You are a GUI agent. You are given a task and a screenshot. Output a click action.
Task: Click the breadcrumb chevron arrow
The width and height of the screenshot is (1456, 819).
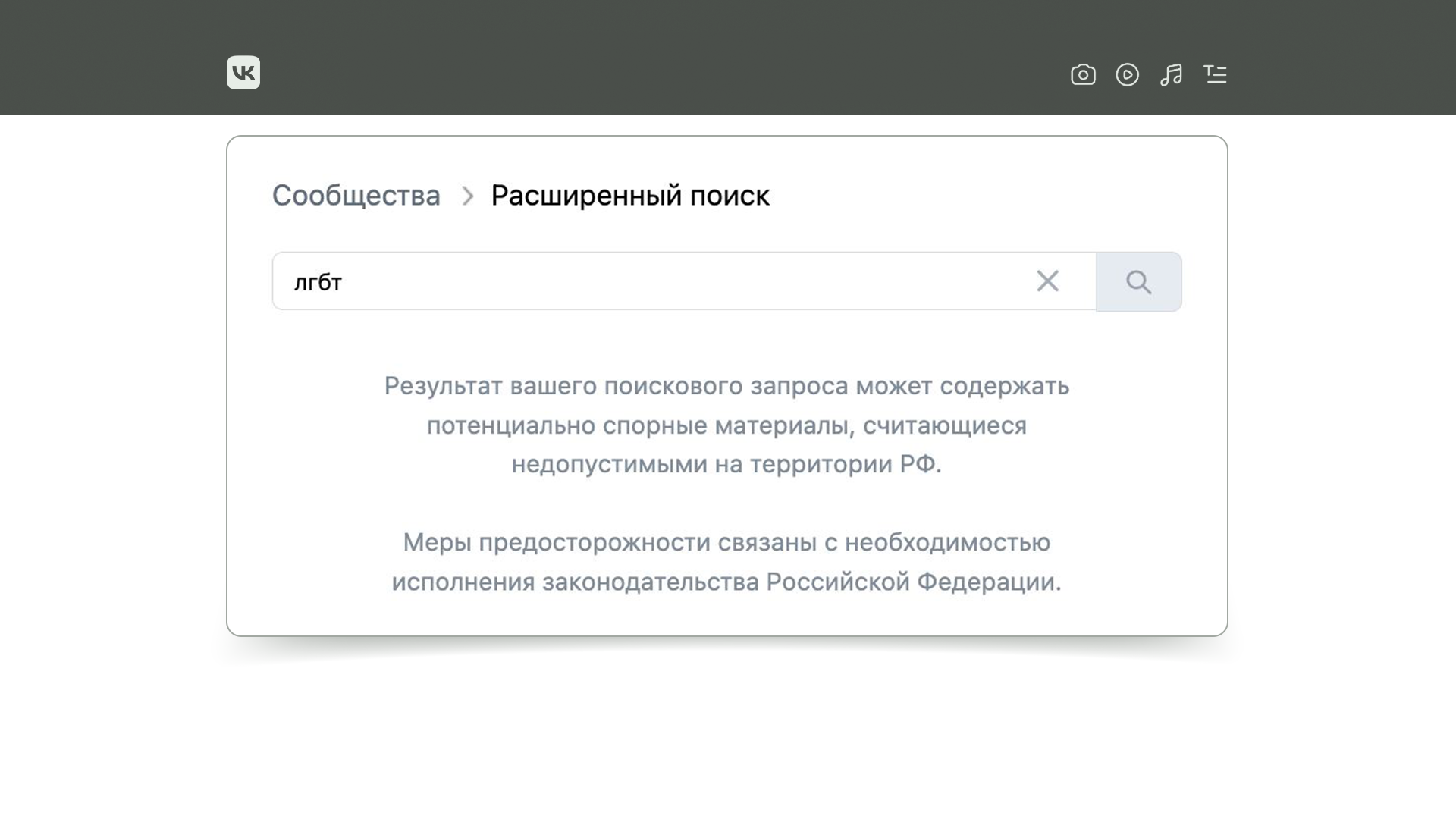pos(468,196)
